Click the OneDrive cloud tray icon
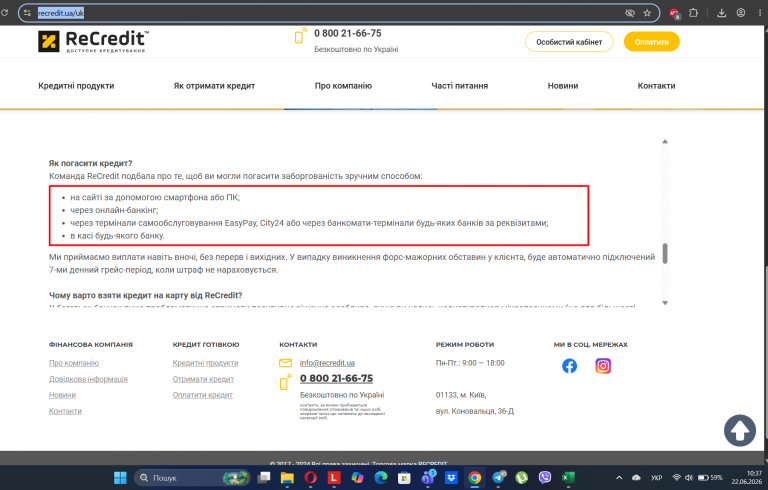 (x=636, y=478)
